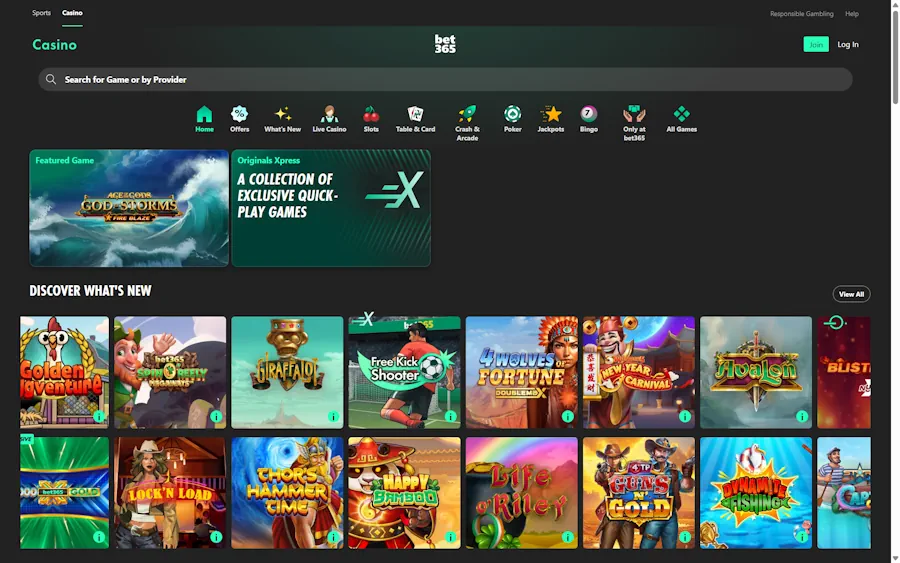Launch the Lock'n Load game tile
Image resolution: width=900 pixels, height=563 pixels.
(170, 492)
